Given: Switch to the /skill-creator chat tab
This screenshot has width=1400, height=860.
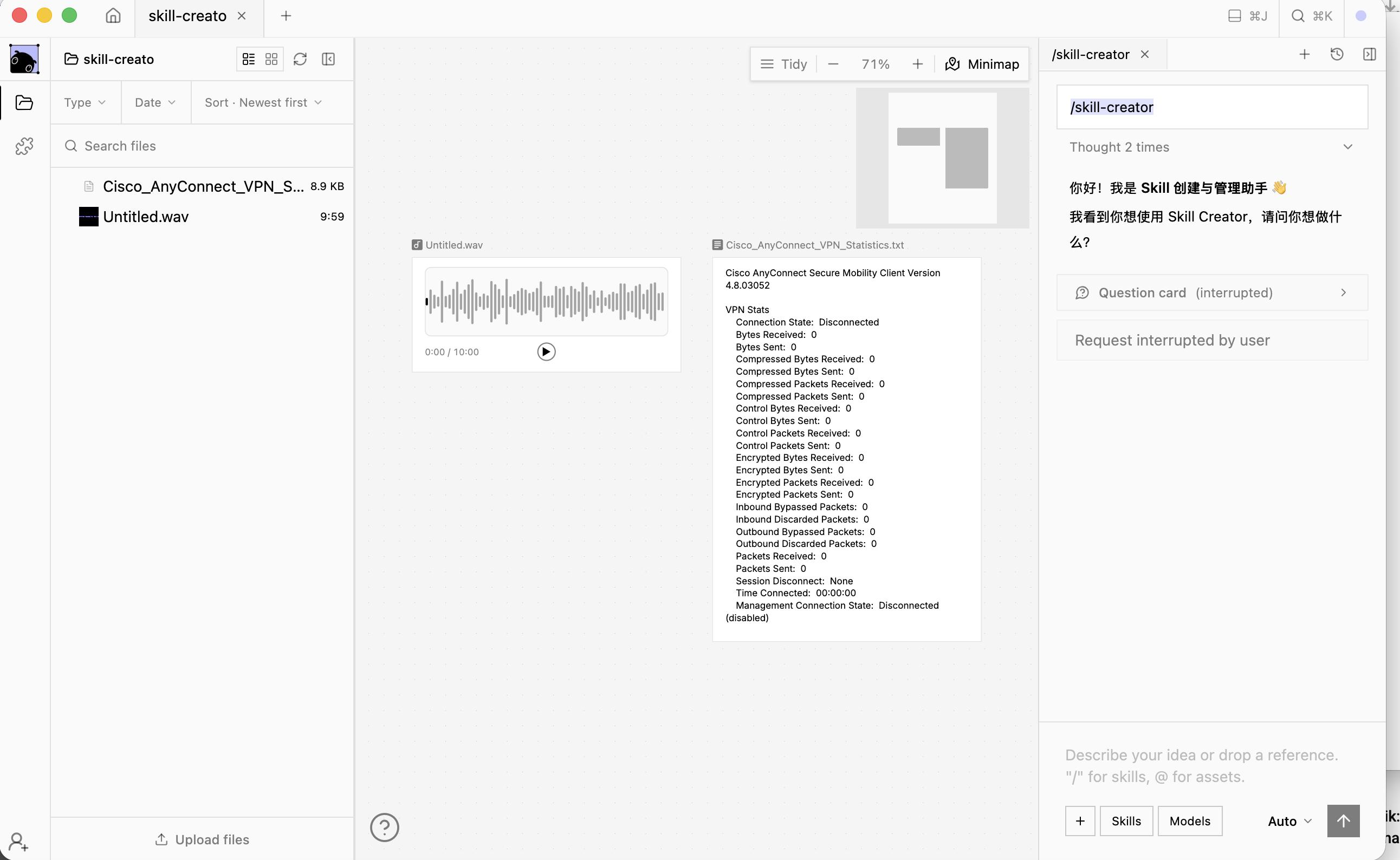Looking at the screenshot, I should [x=1091, y=55].
